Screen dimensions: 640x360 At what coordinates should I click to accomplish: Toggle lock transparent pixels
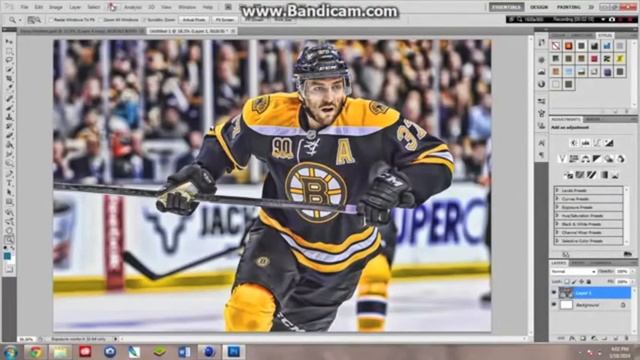pyautogui.click(x=567, y=282)
